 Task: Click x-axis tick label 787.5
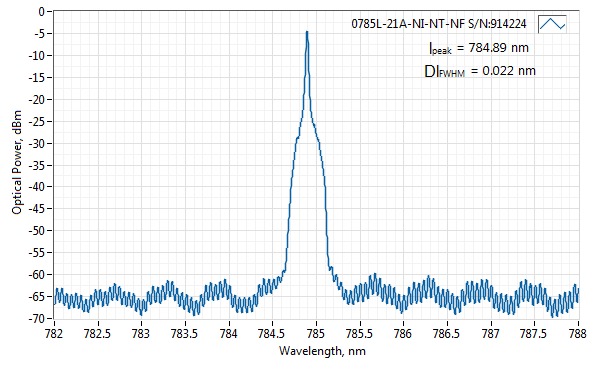click(534, 334)
